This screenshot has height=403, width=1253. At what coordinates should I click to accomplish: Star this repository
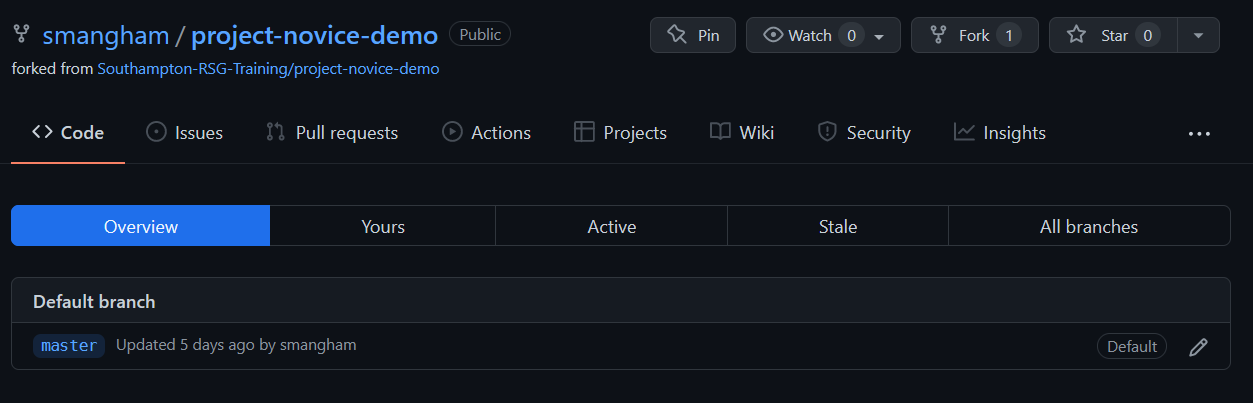point(1113,35)
